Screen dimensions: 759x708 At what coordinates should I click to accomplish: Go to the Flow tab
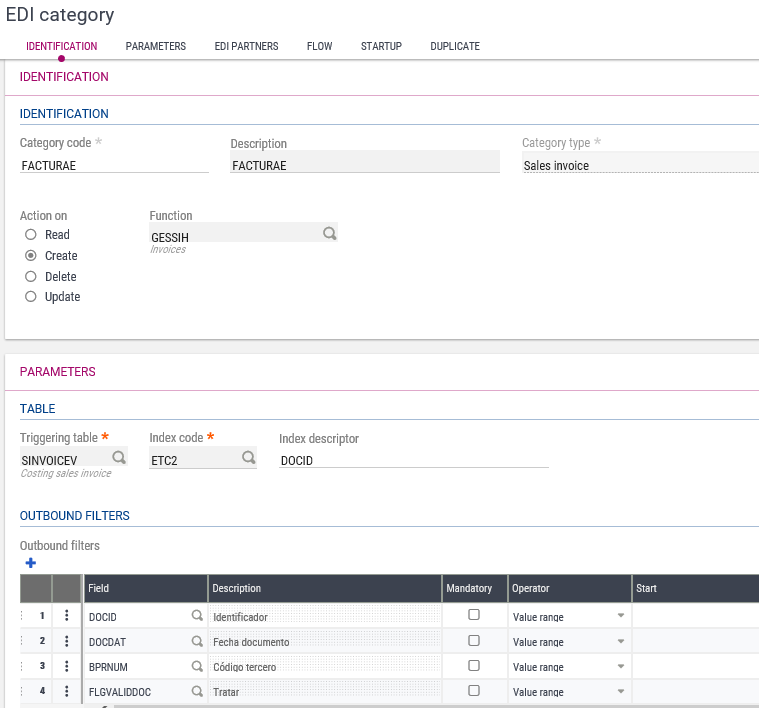point(319,46)
